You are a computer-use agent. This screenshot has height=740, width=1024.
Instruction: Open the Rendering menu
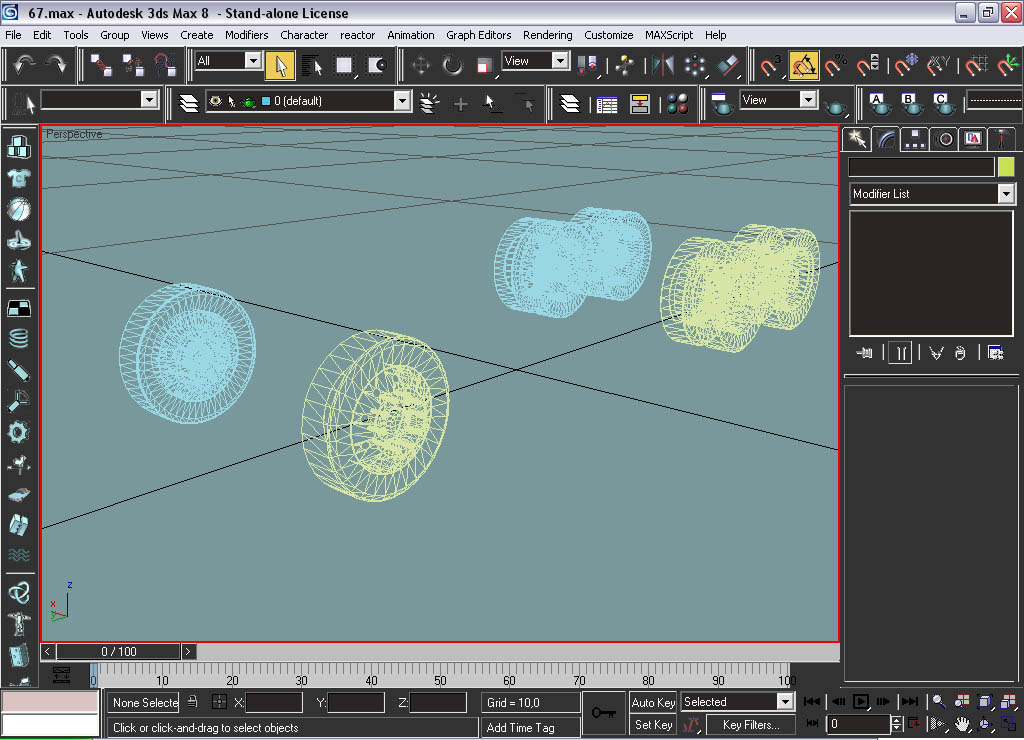[547, 35]
